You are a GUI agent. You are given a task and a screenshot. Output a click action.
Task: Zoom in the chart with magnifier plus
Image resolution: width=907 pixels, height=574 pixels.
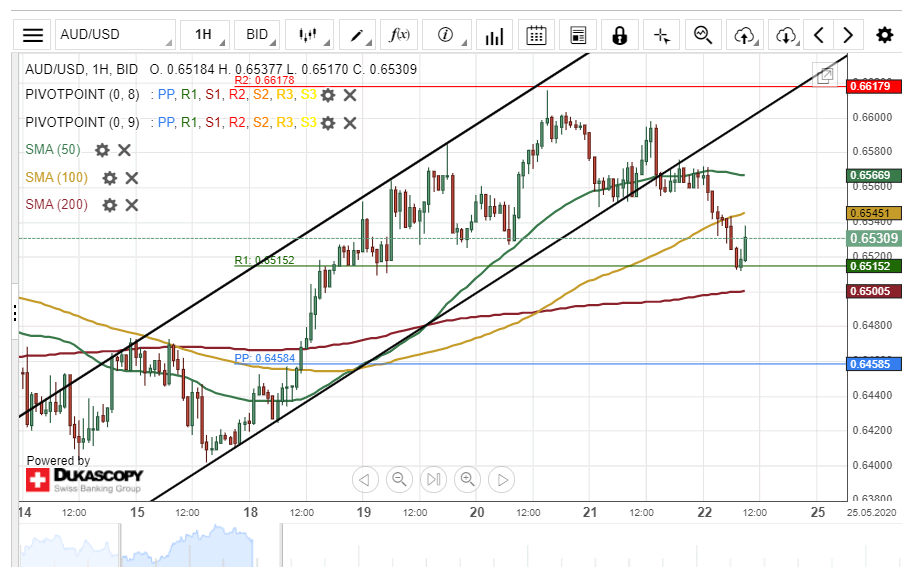(x=467, y=479)
